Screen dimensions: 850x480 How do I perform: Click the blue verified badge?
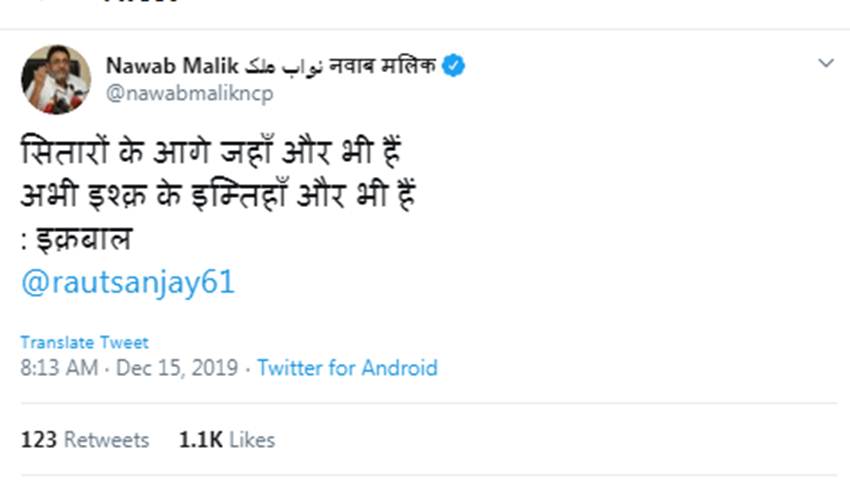click(454, 66)
